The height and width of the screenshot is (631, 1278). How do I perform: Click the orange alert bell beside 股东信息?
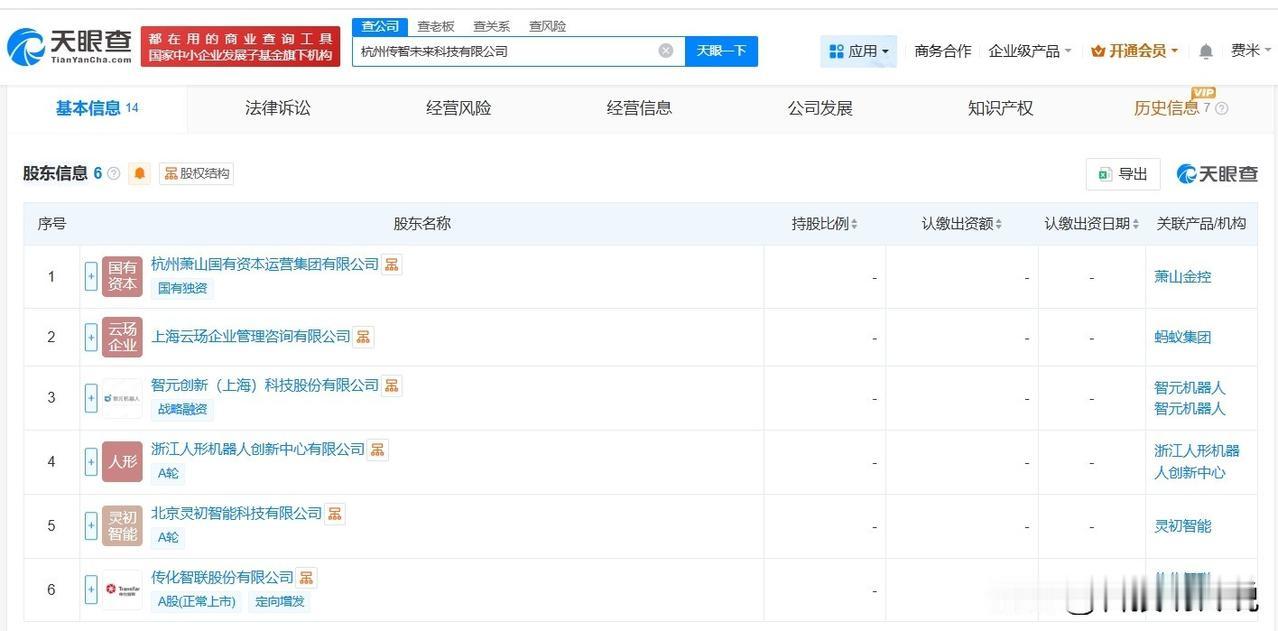[140, 173]
